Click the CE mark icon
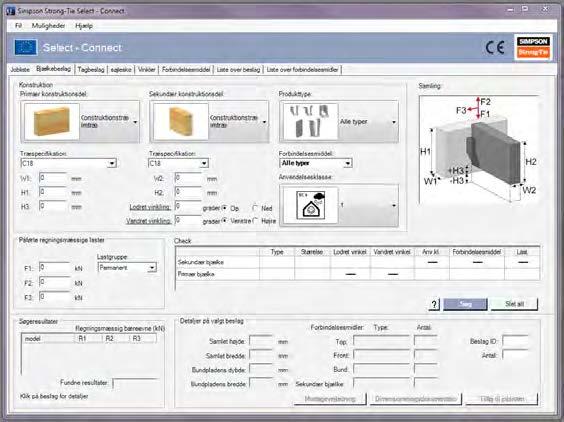The height and width of the screenshot is (422, 564). tap(495, 47)
